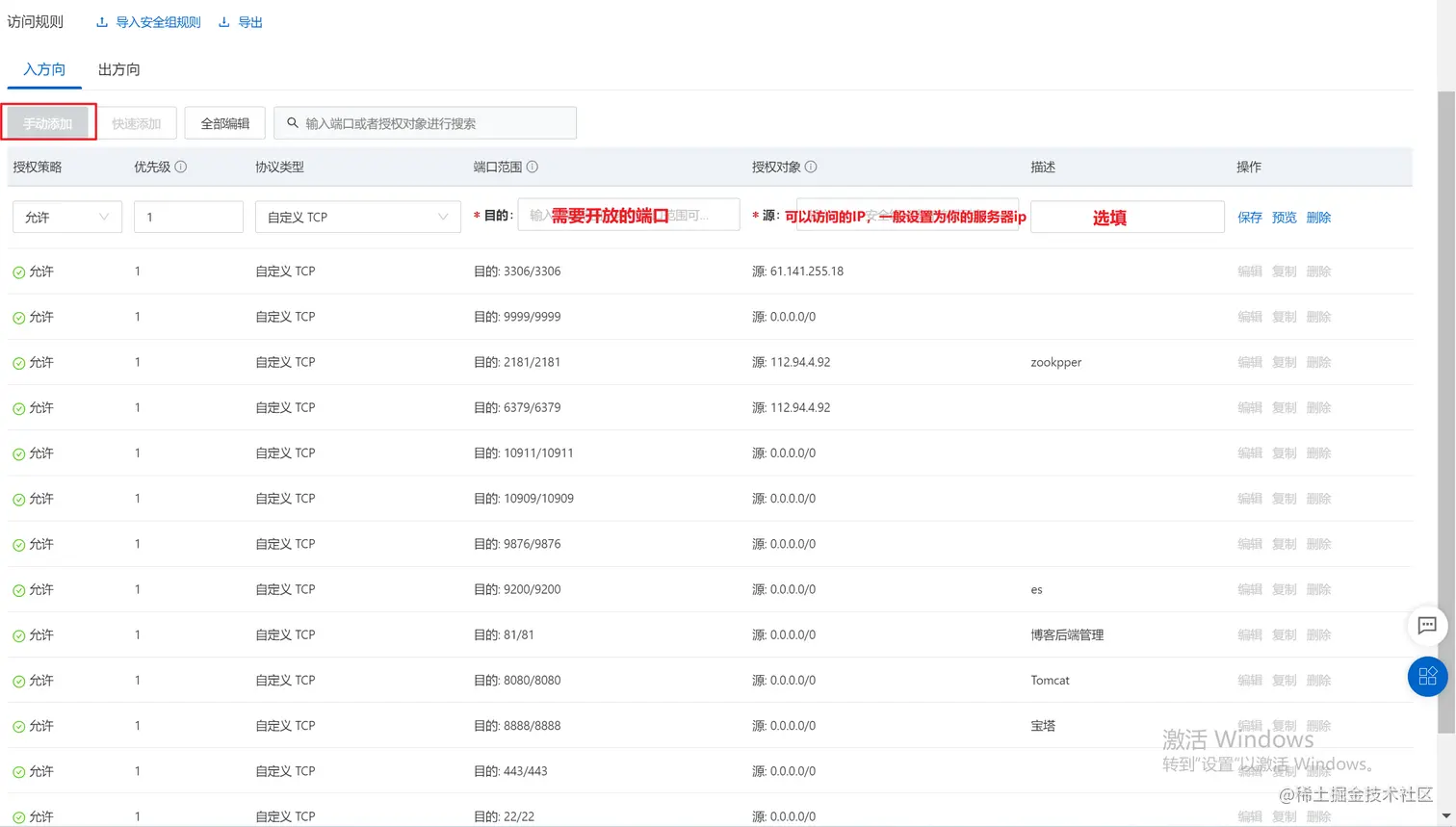Click the source text 源: 61.141.255.18

point(797,271)
